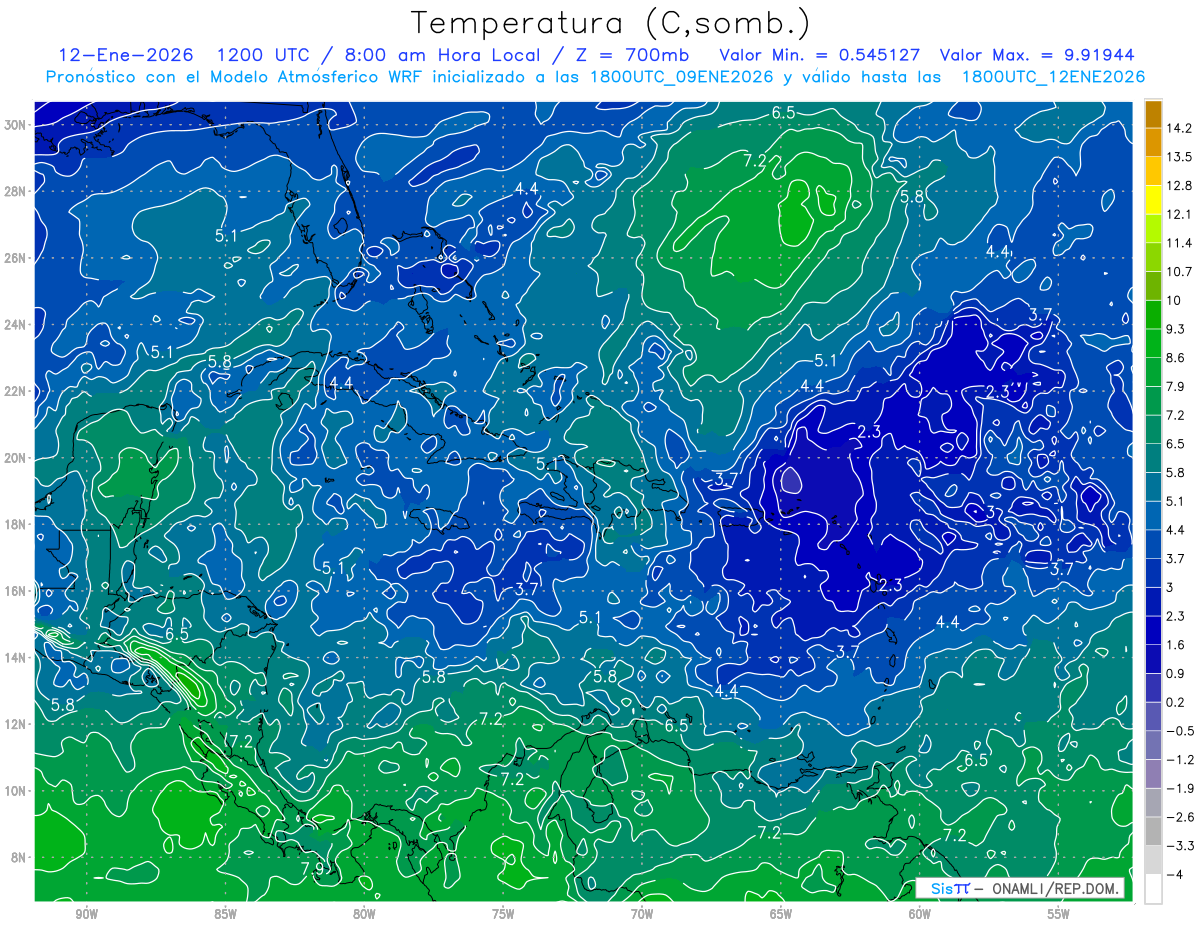Click the "9.3" color scale label

[1176, 329]
